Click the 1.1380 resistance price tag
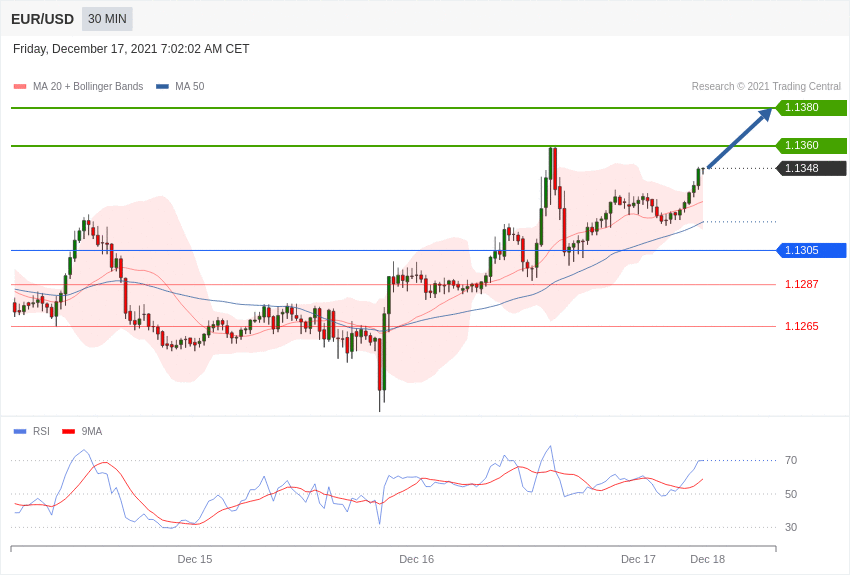Image resolution: width=850 pixels, height=576 pixels. click(x=811, y=107)
